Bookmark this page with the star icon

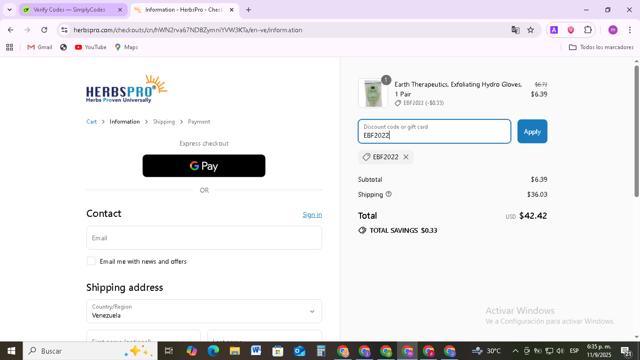coord(530,30)
